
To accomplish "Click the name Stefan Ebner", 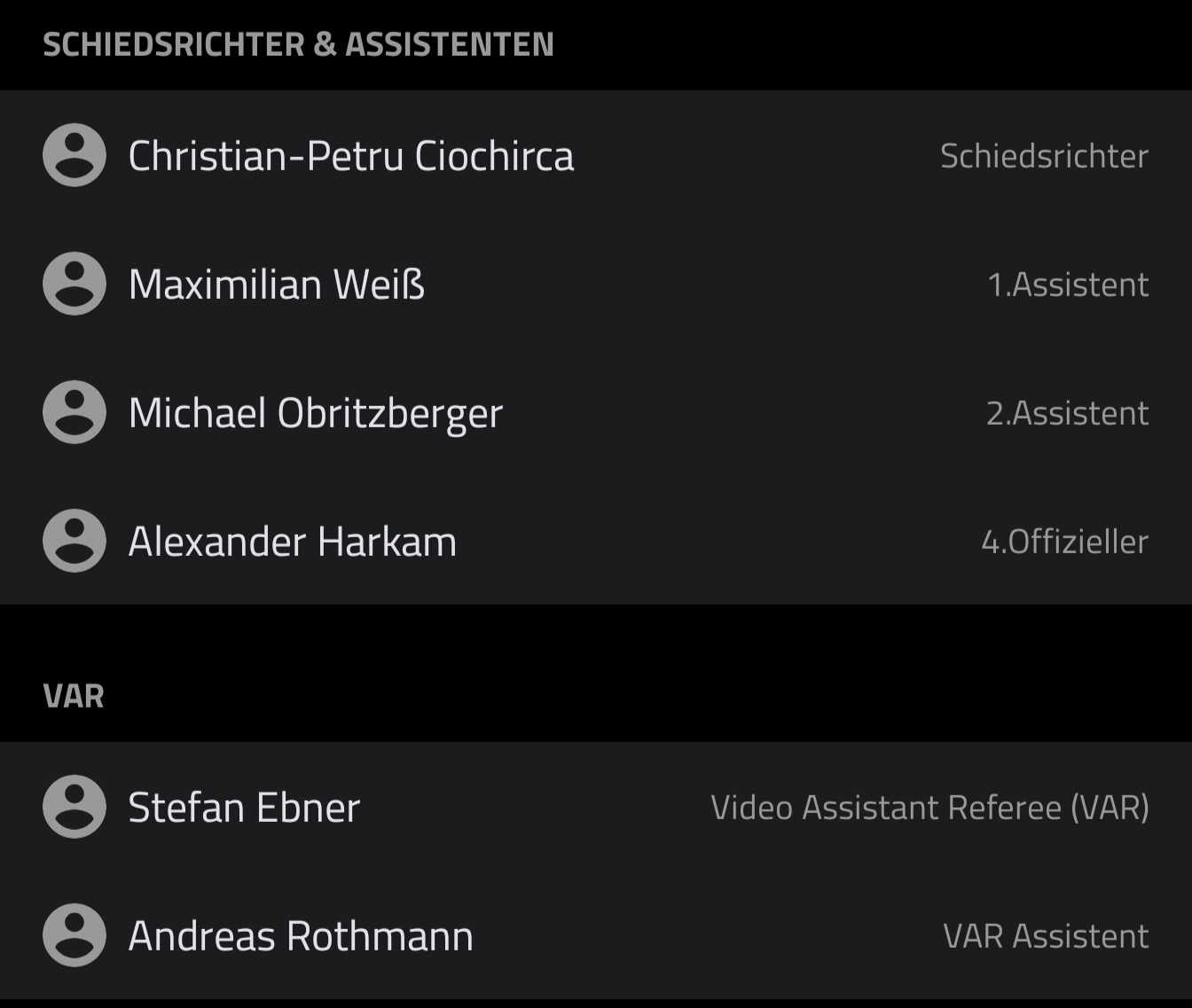I will click(x=244, y=808).
